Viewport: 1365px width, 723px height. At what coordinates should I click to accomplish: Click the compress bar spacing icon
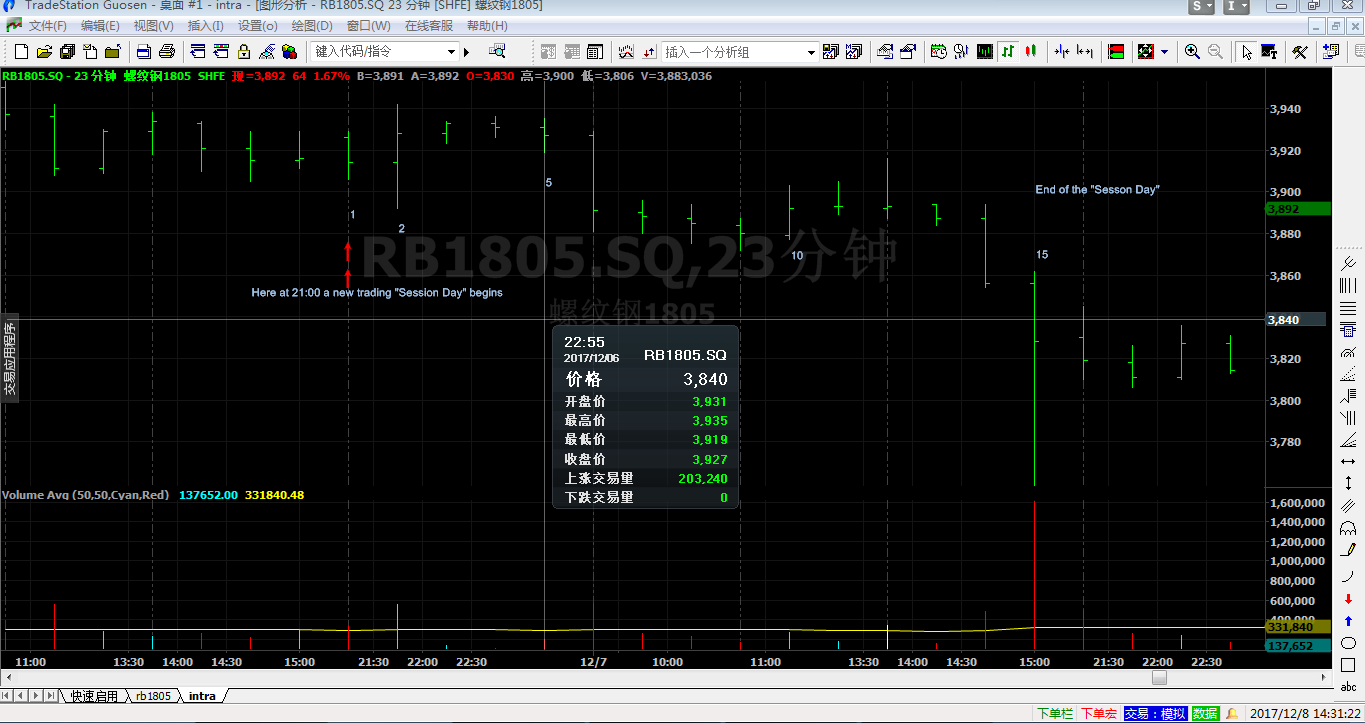click(x=1061, y=51)
